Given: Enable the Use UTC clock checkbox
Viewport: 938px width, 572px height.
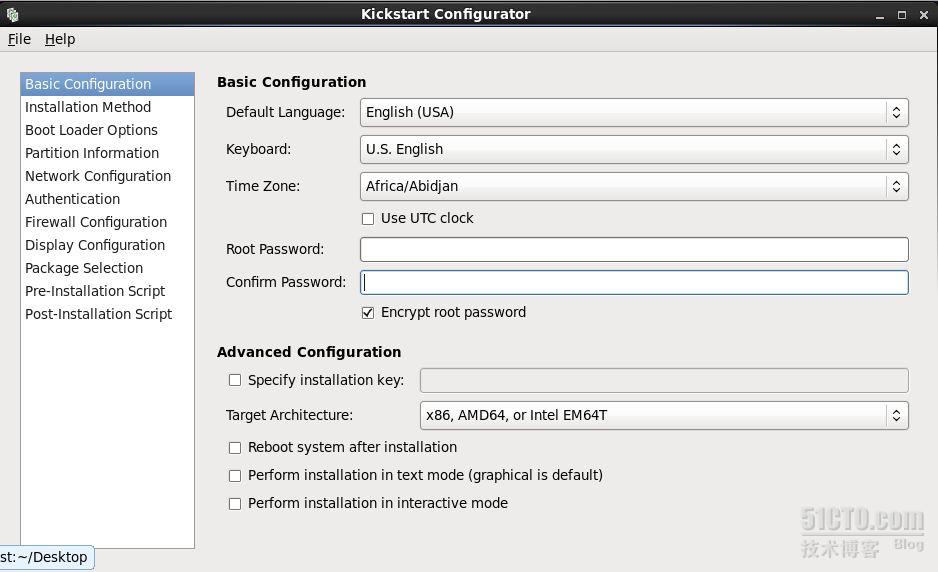Looking at the screenshot, I should click(x=368, y=219).
